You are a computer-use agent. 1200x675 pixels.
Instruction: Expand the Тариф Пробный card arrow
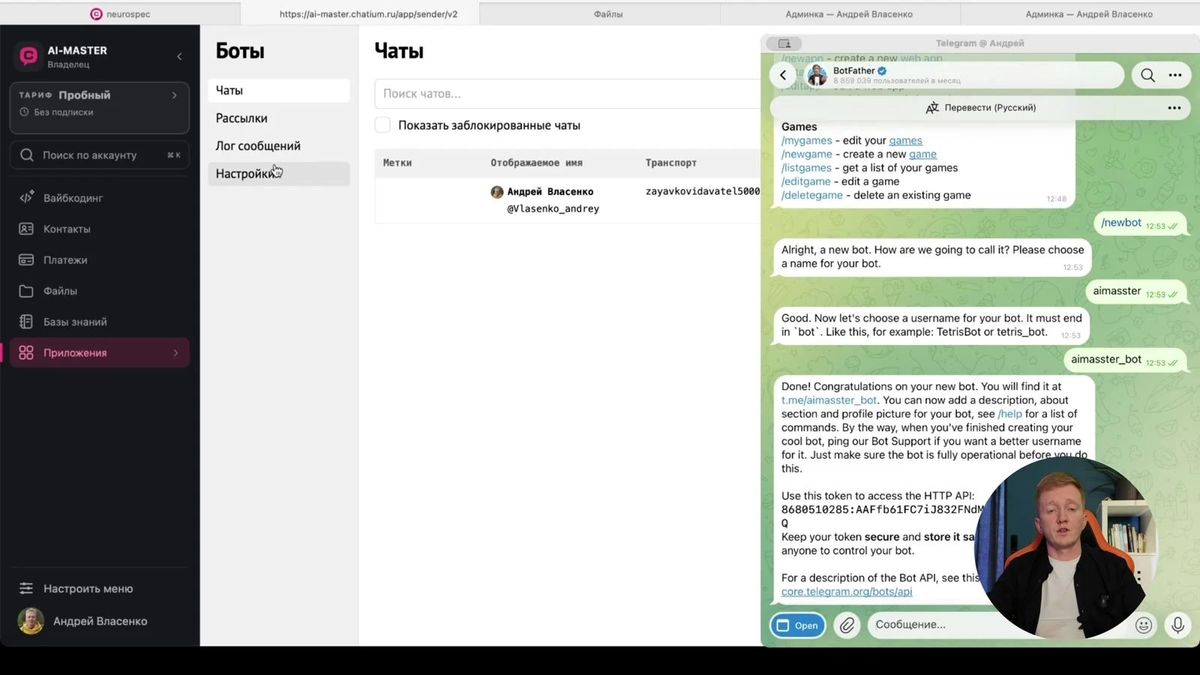(174, 95)
